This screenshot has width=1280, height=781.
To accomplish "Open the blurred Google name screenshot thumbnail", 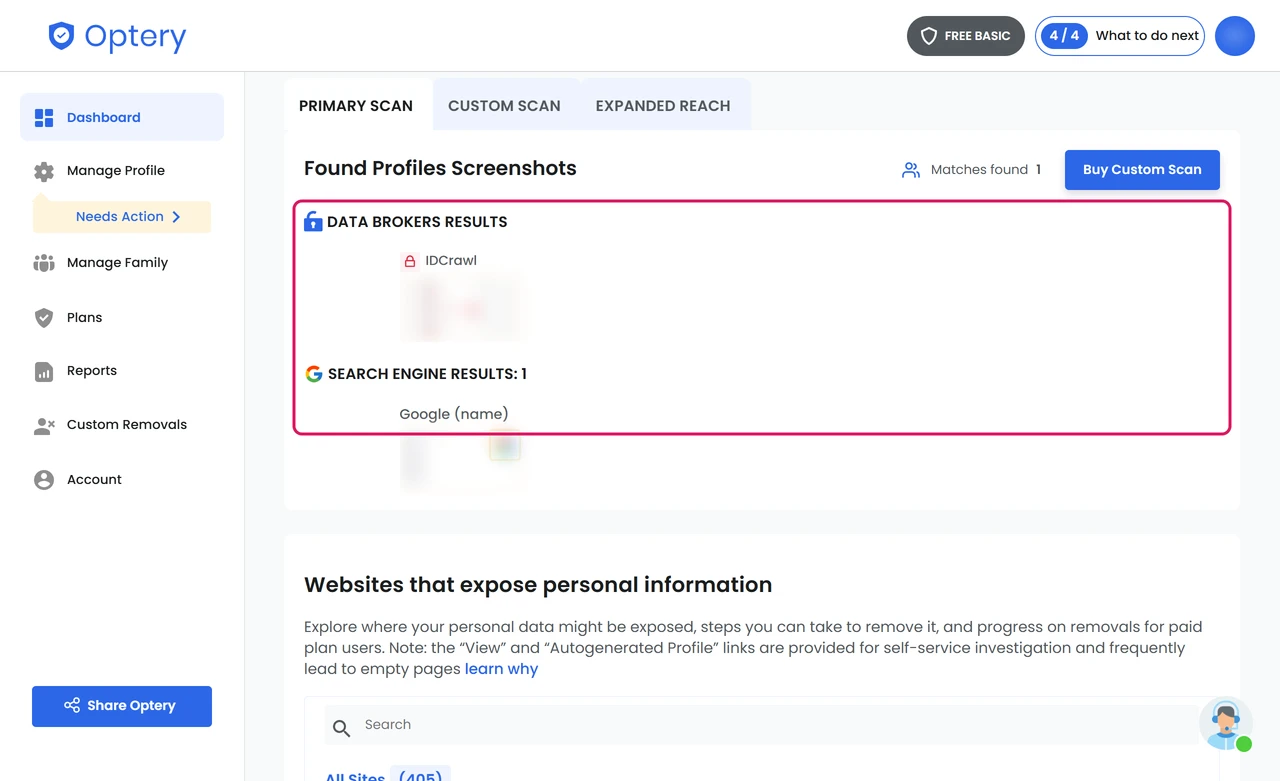I will [462, 460].
